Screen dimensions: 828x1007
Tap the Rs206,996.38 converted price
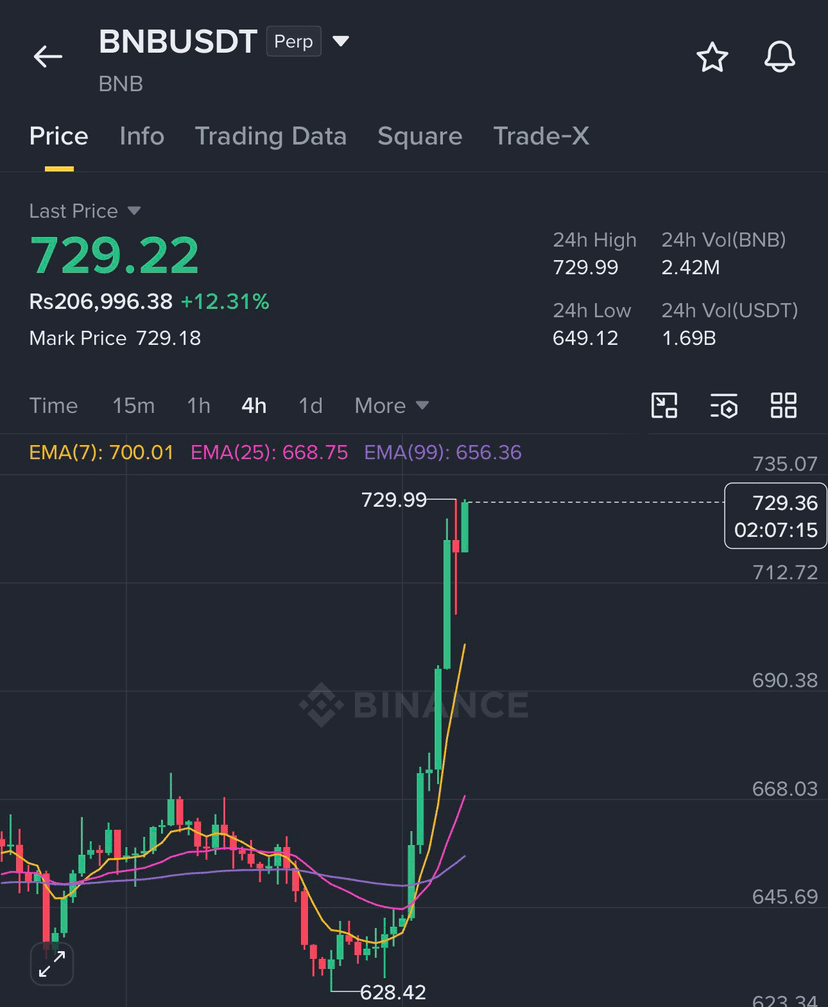tap(101, 301)
